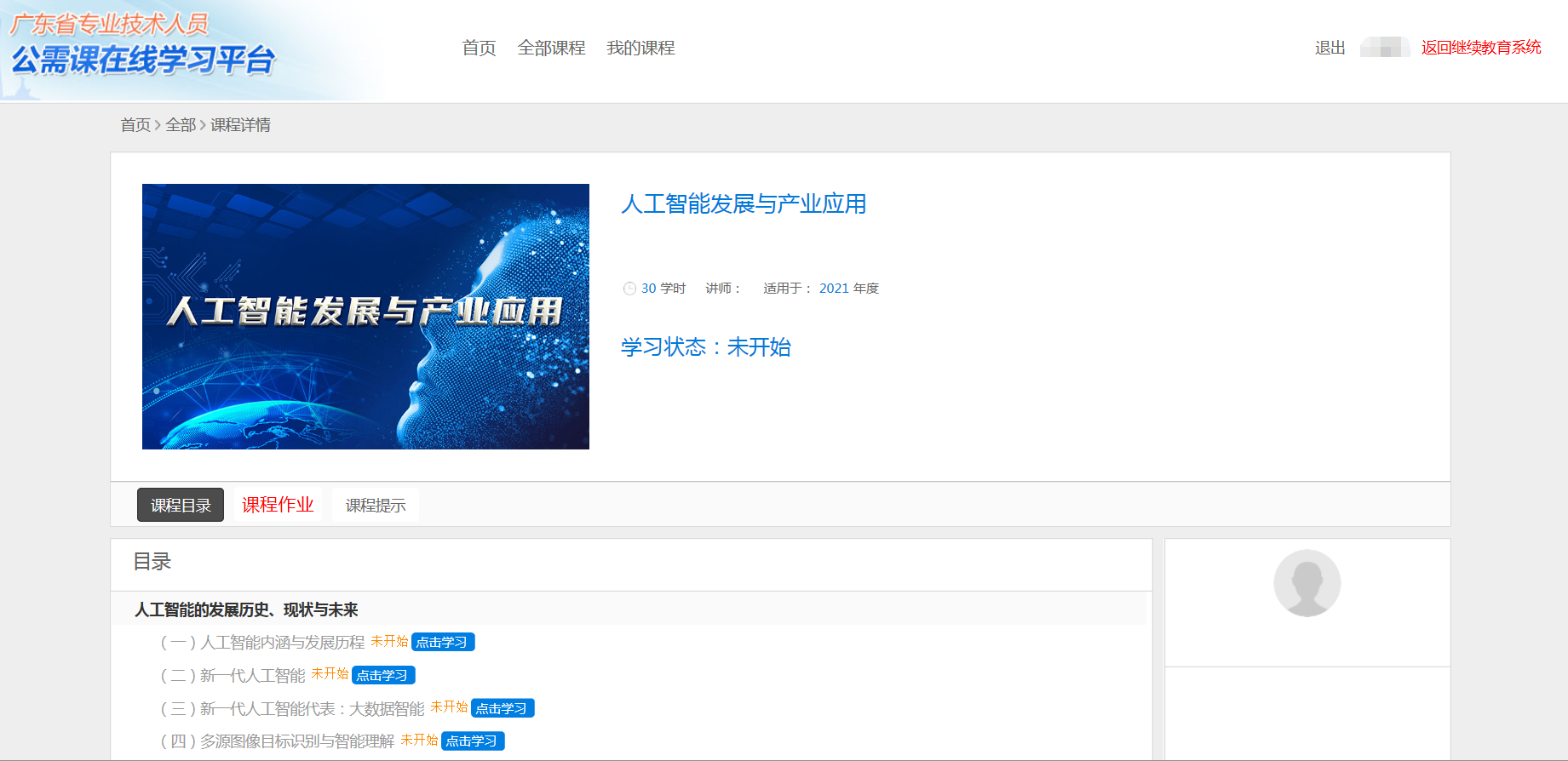Click section header 人工智能的发展历史、现状与未来
The height and width of the screenshot is (761, 1568).
pyautogui.click(x=246, y=609)
